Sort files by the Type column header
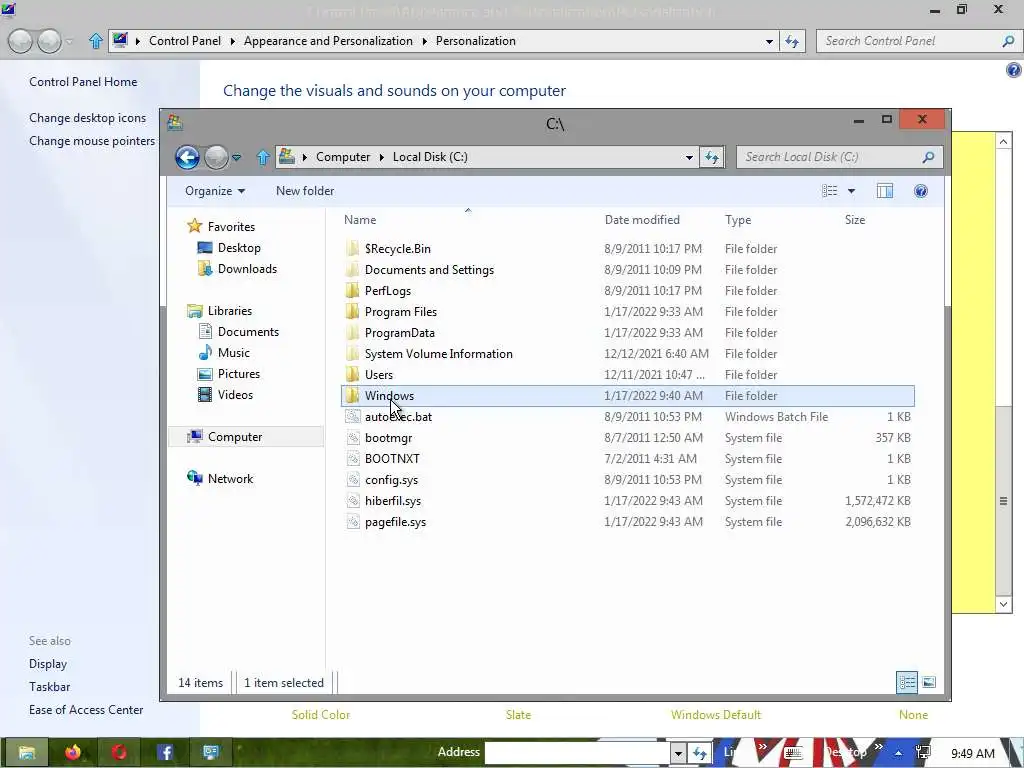Screen dimensions: 1024x768 (738, 220)
